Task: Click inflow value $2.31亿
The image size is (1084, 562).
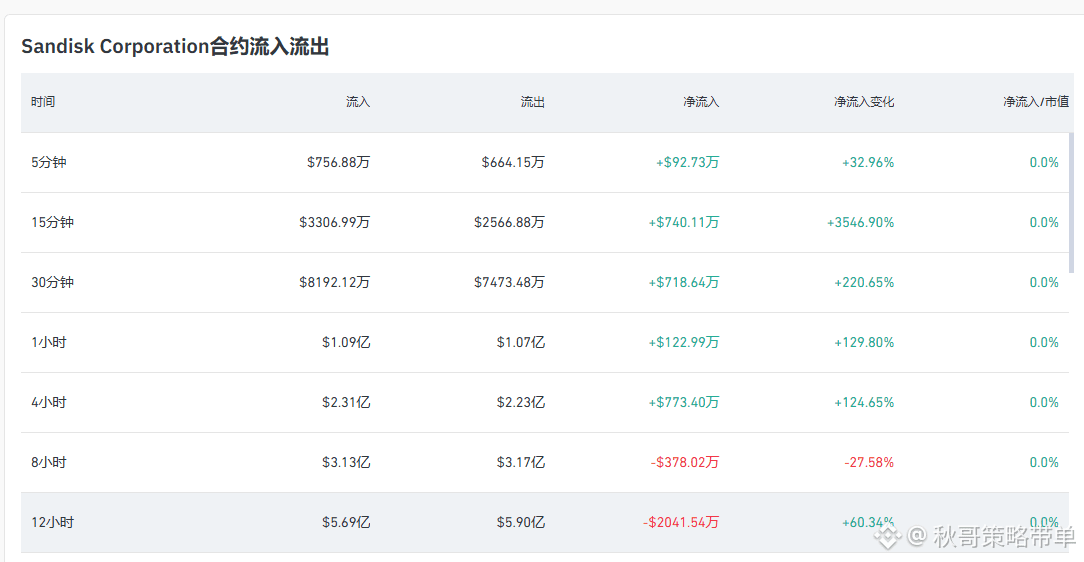Action: pyautogui.click(x=346, y=403)
